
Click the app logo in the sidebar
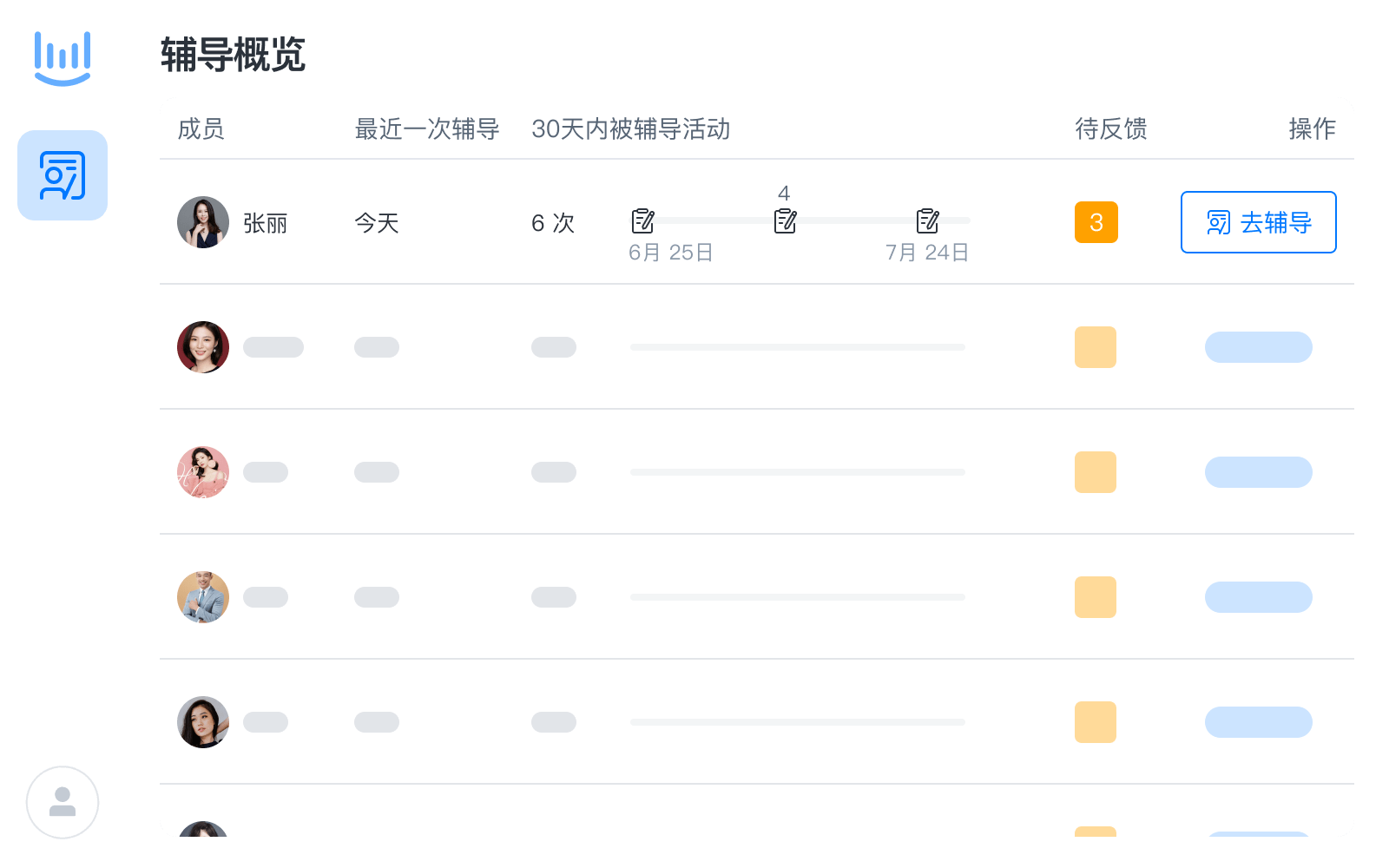click(x=63, y=58)
